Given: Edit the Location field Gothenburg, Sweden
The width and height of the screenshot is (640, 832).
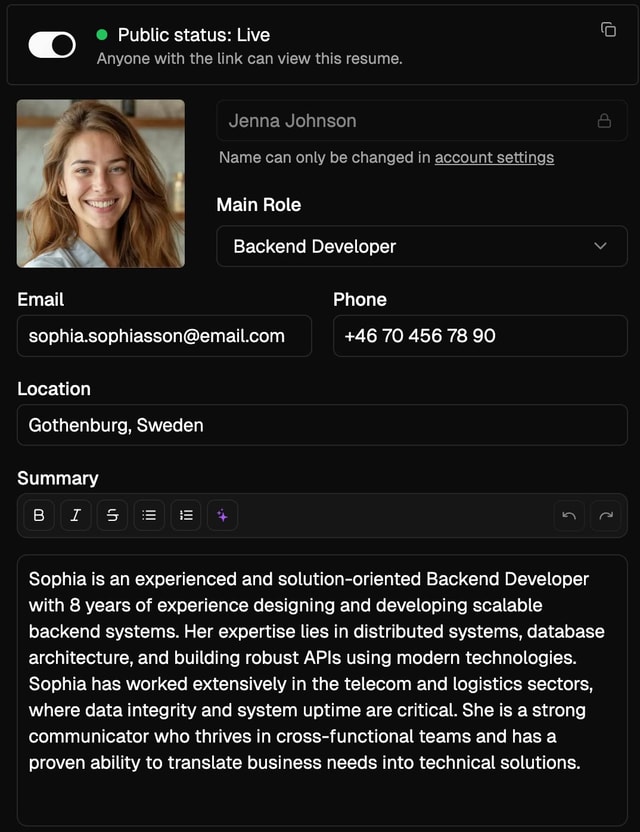Looking at the screenshot, I should pos(322,425).
